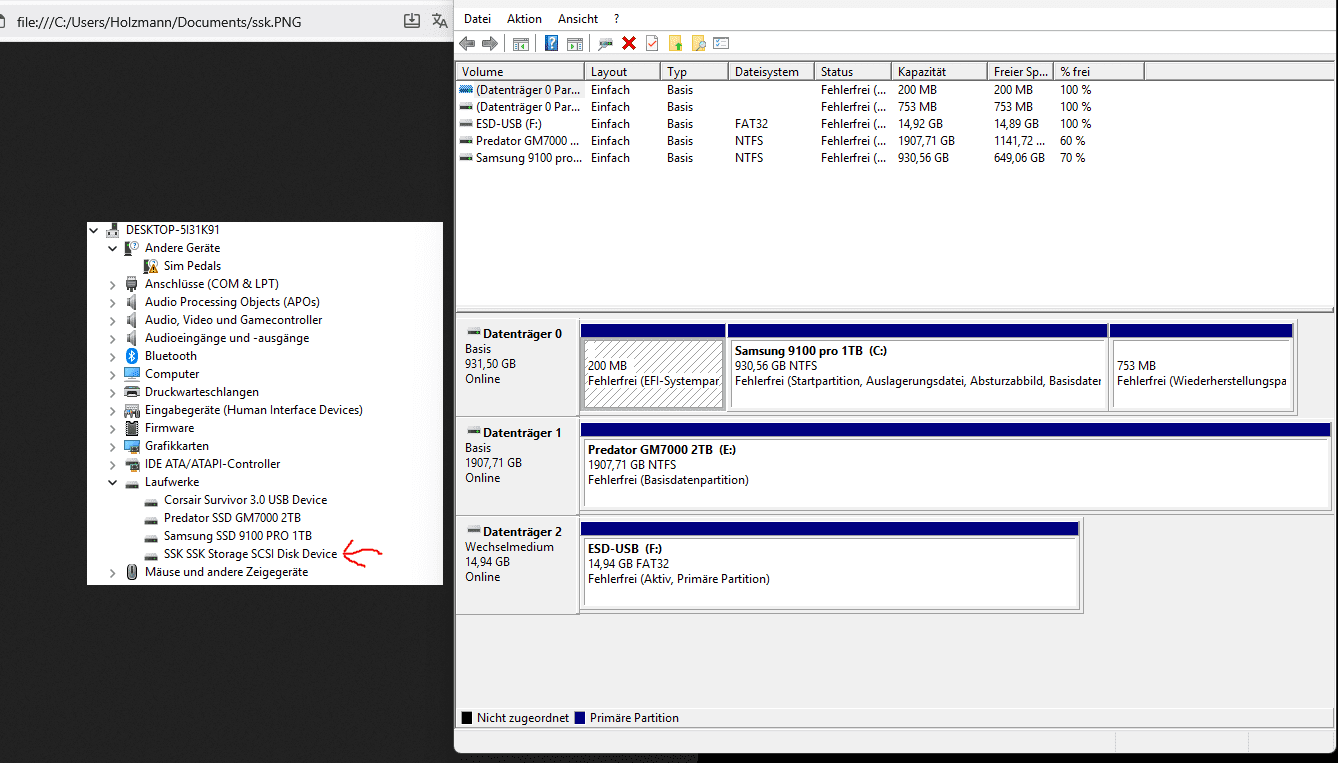Image resolution: width=1338 pixels, height=763 pixels.
Task: Click the mouse icon beside Mäuse und andere Zeigegeräte
Action: pos(132,572)
